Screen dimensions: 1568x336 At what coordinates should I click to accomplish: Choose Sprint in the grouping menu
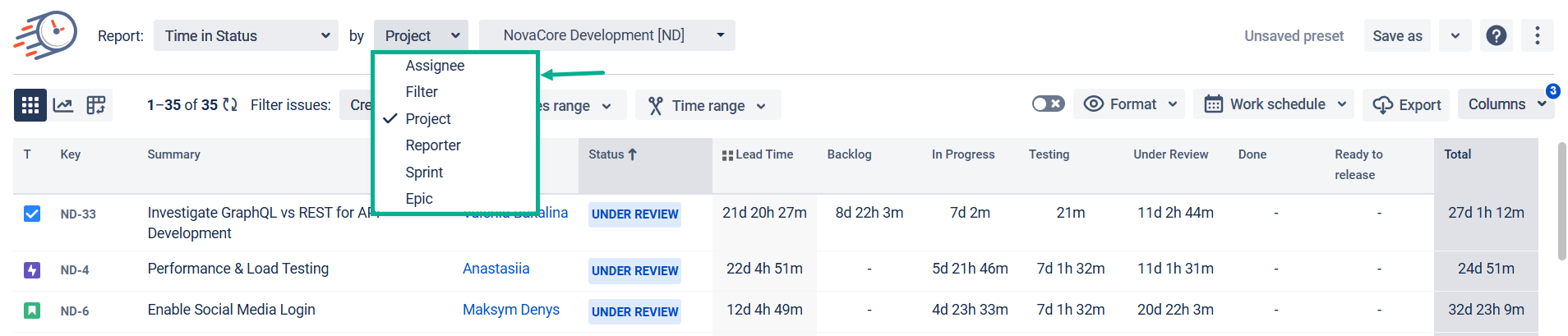pyautogui.click(x=424, y=173)
